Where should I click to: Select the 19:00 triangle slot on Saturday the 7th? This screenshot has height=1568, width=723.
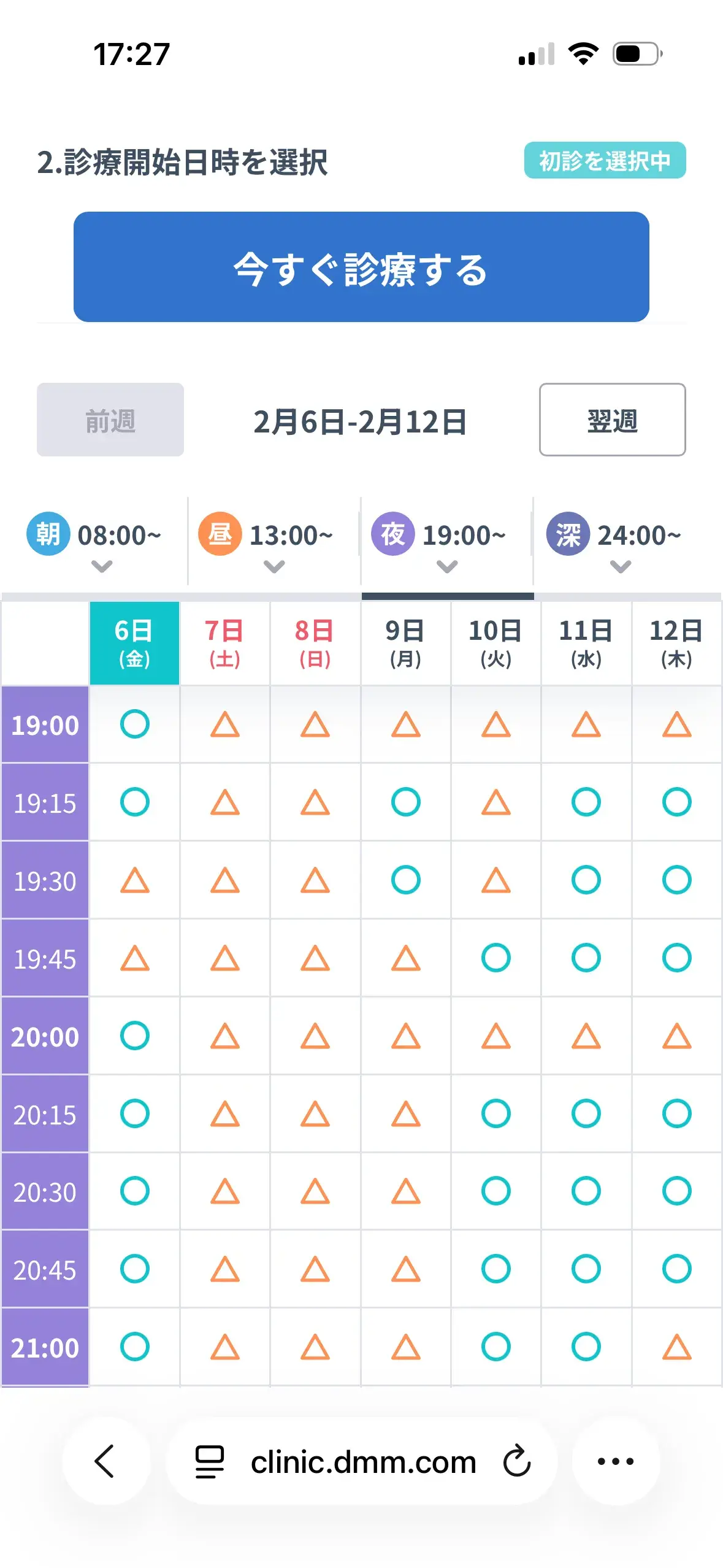click(224, 724)
